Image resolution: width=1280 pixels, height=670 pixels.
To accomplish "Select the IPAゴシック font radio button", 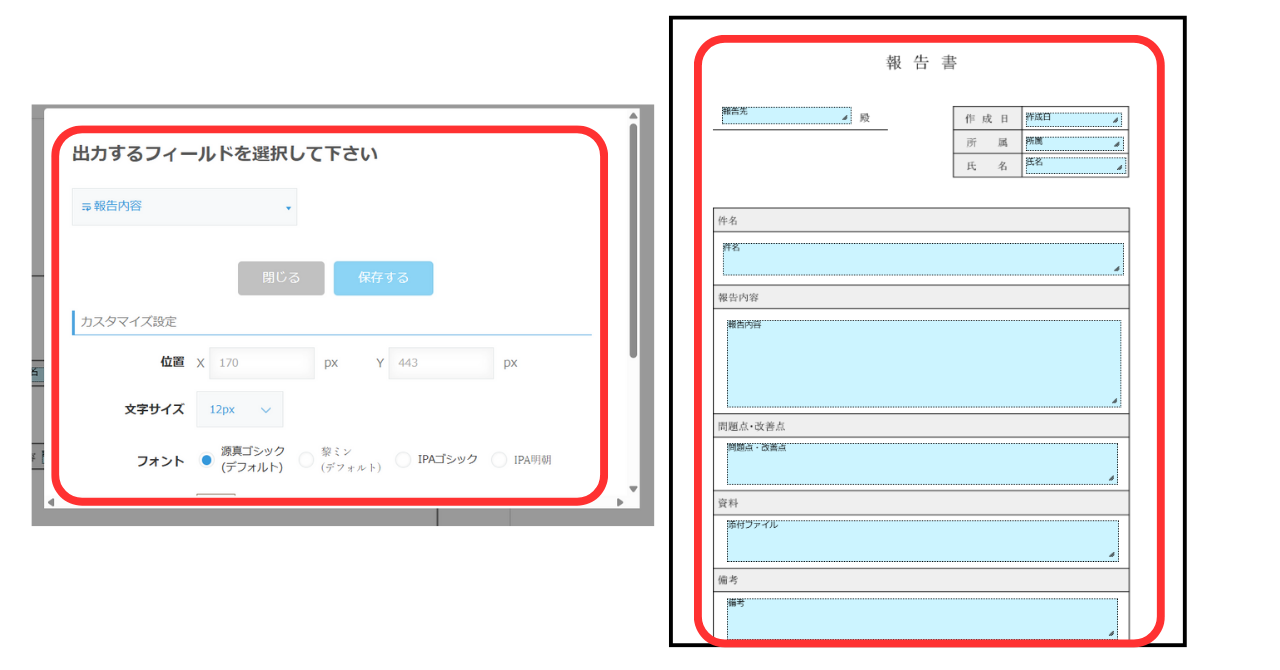I will point(403,460).
